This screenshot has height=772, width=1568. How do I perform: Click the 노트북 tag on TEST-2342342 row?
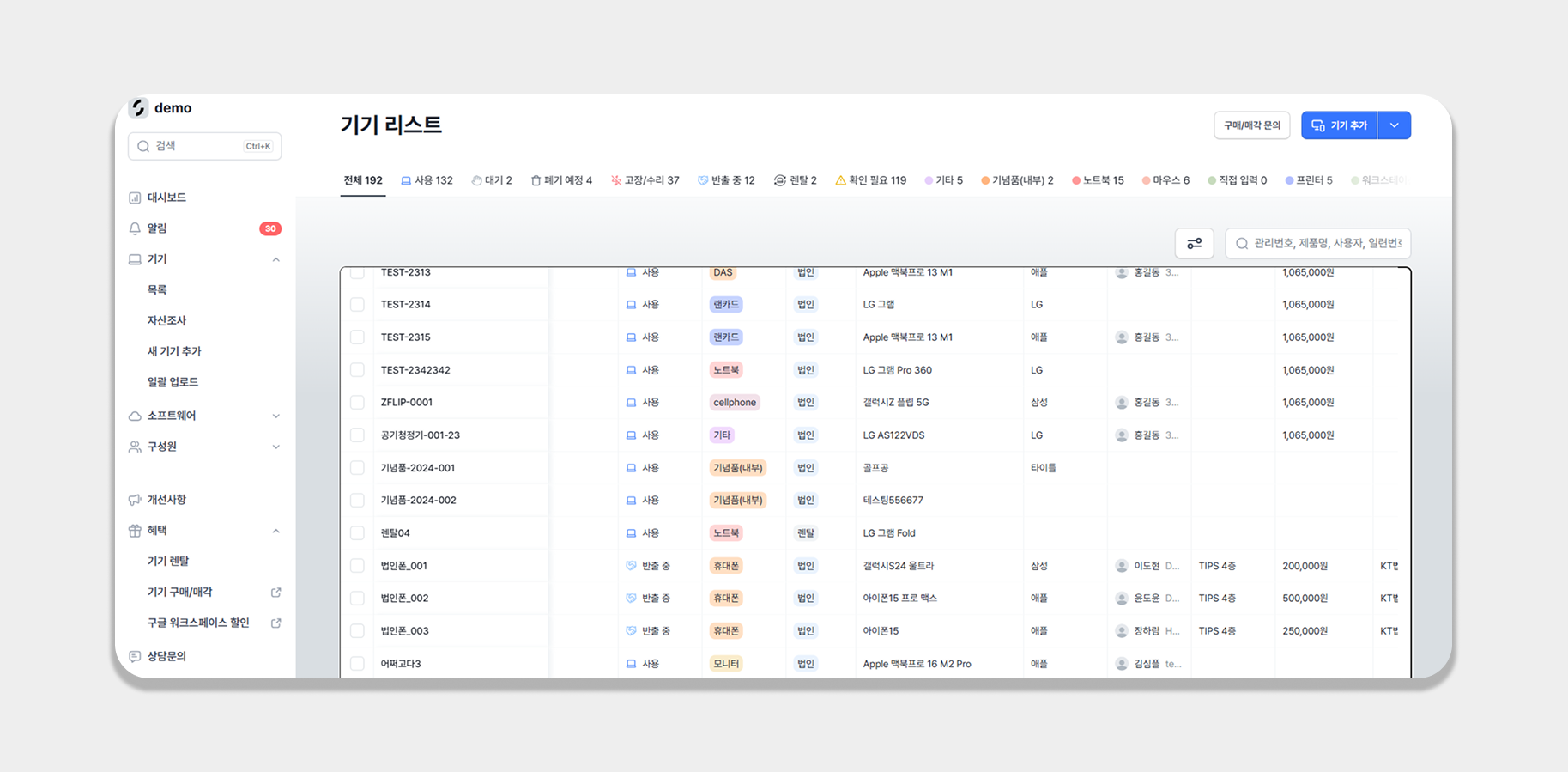[725, 370]
